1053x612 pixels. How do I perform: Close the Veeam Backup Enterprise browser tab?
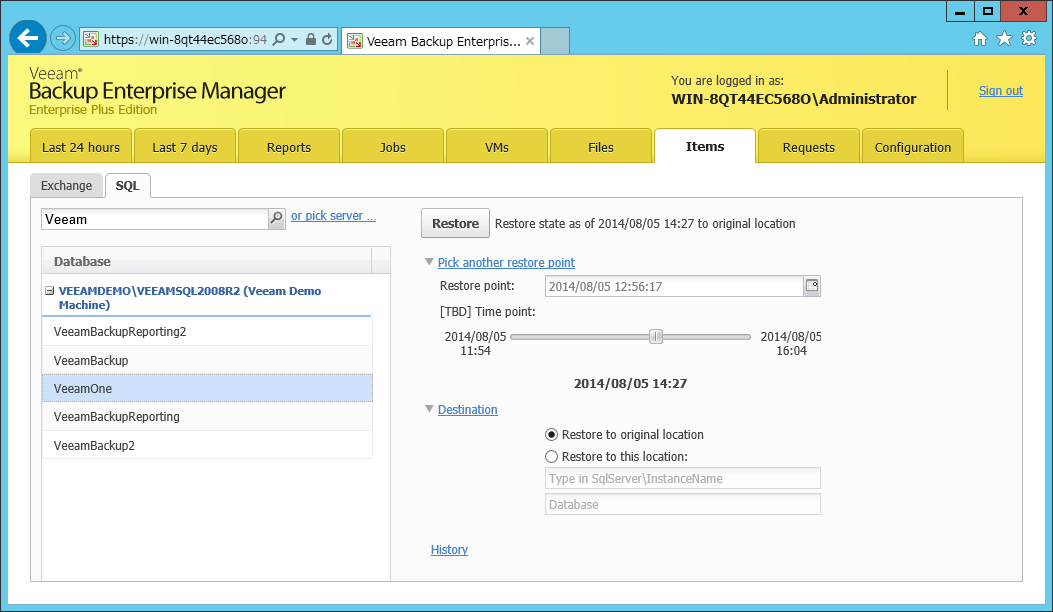(530, 41)
